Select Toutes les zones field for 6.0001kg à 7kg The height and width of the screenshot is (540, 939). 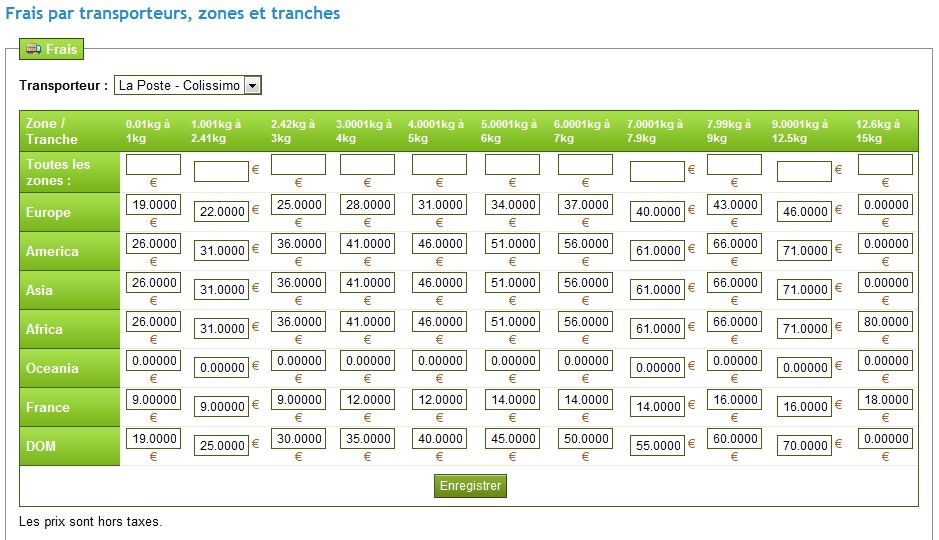(585, 165)
